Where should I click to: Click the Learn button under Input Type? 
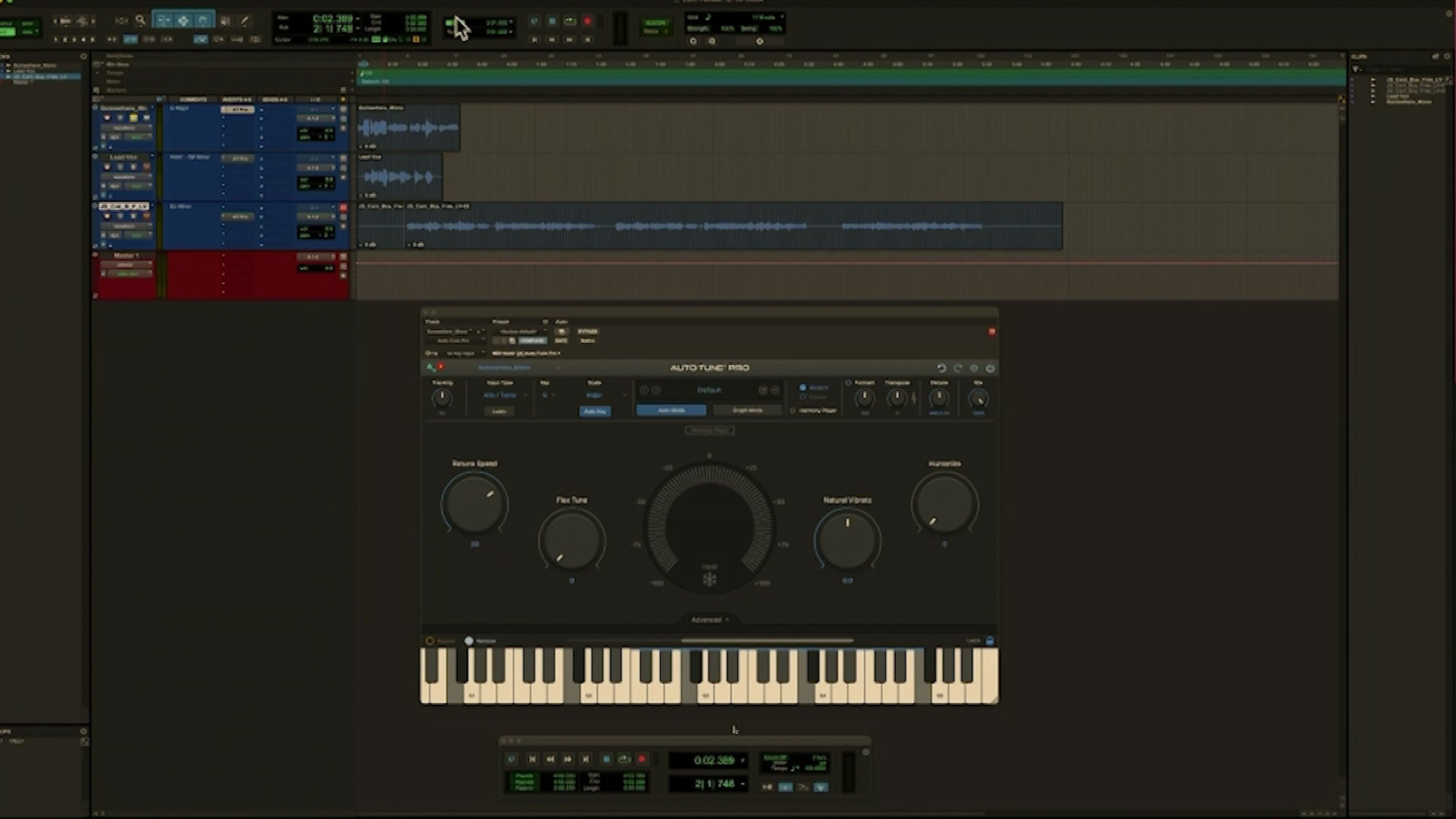499,411
